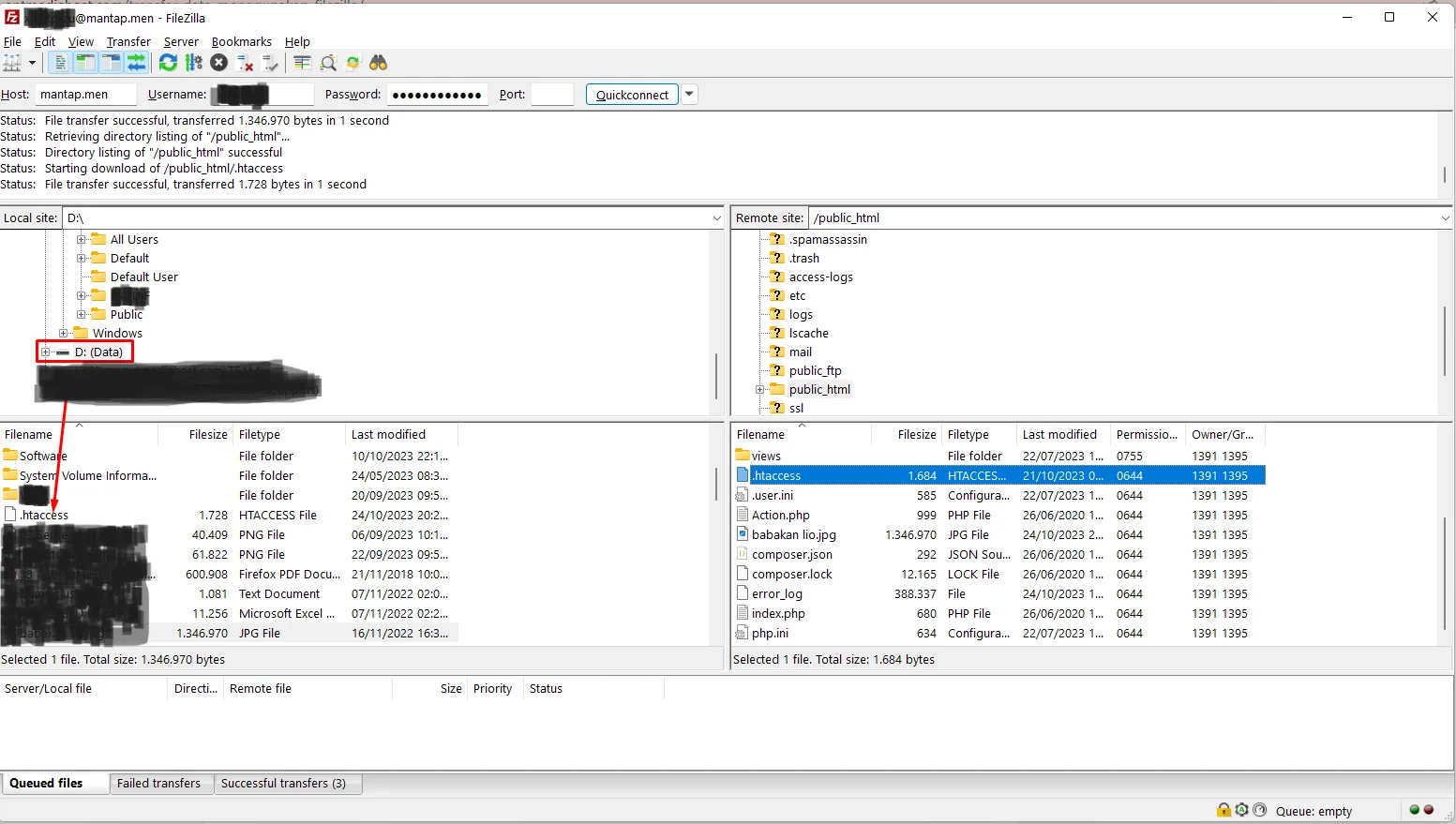
Task: Cancel current operation with the X icon
Action: pos(218,63)
